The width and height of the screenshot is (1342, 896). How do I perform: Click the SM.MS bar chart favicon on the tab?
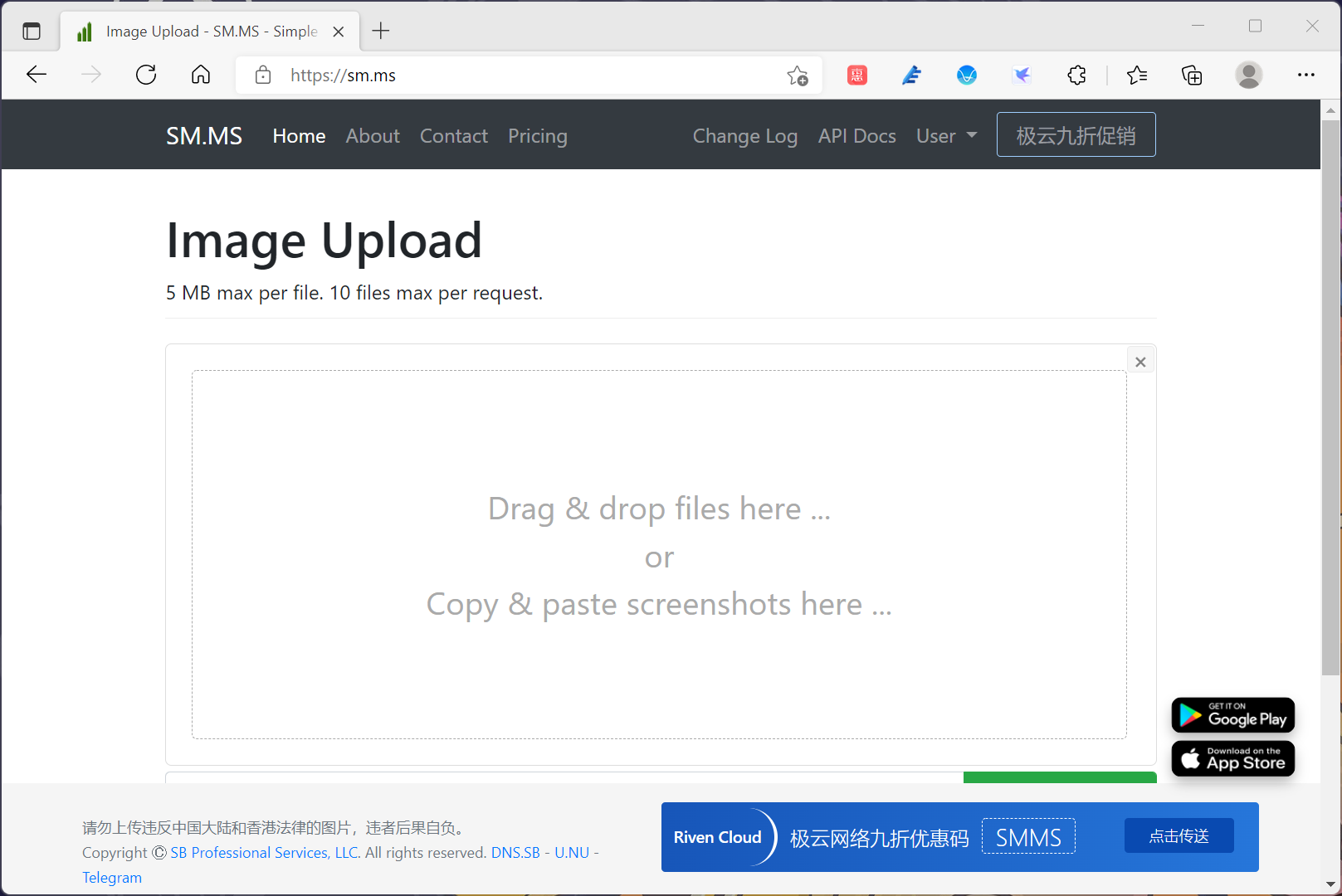click(x=83, y=31)
